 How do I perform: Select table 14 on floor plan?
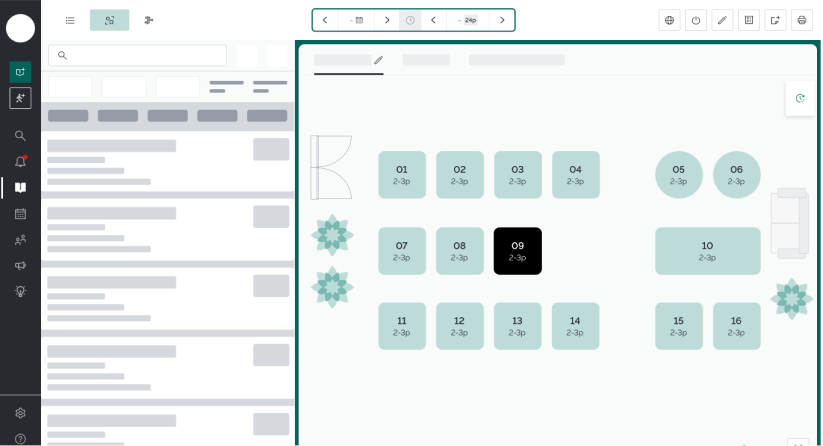tap(575, 326)
